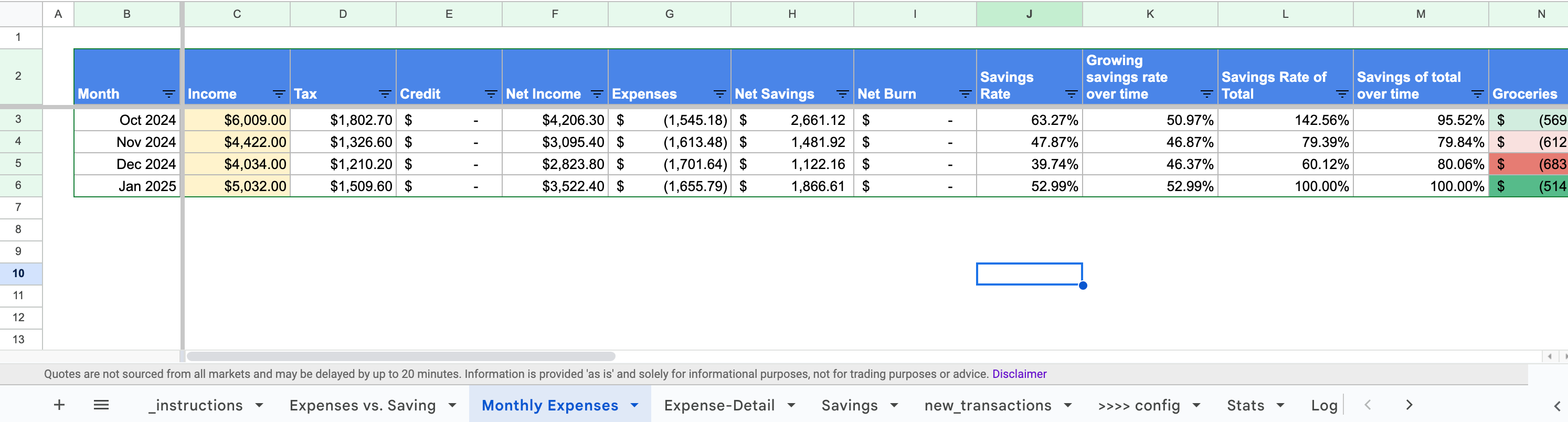1568x422 pixels.
Task: Open filter icon on Income column header
Action: [x=279, y=94]
